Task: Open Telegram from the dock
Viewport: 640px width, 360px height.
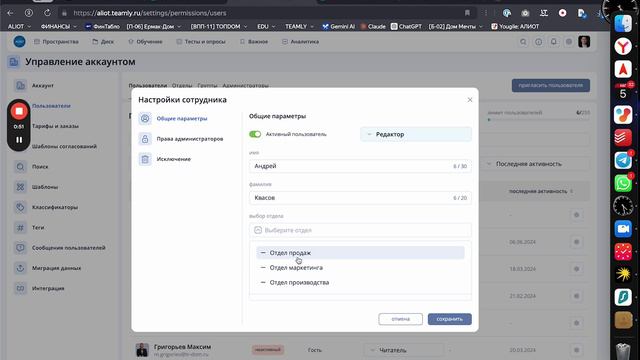Action: click(623, 160)
